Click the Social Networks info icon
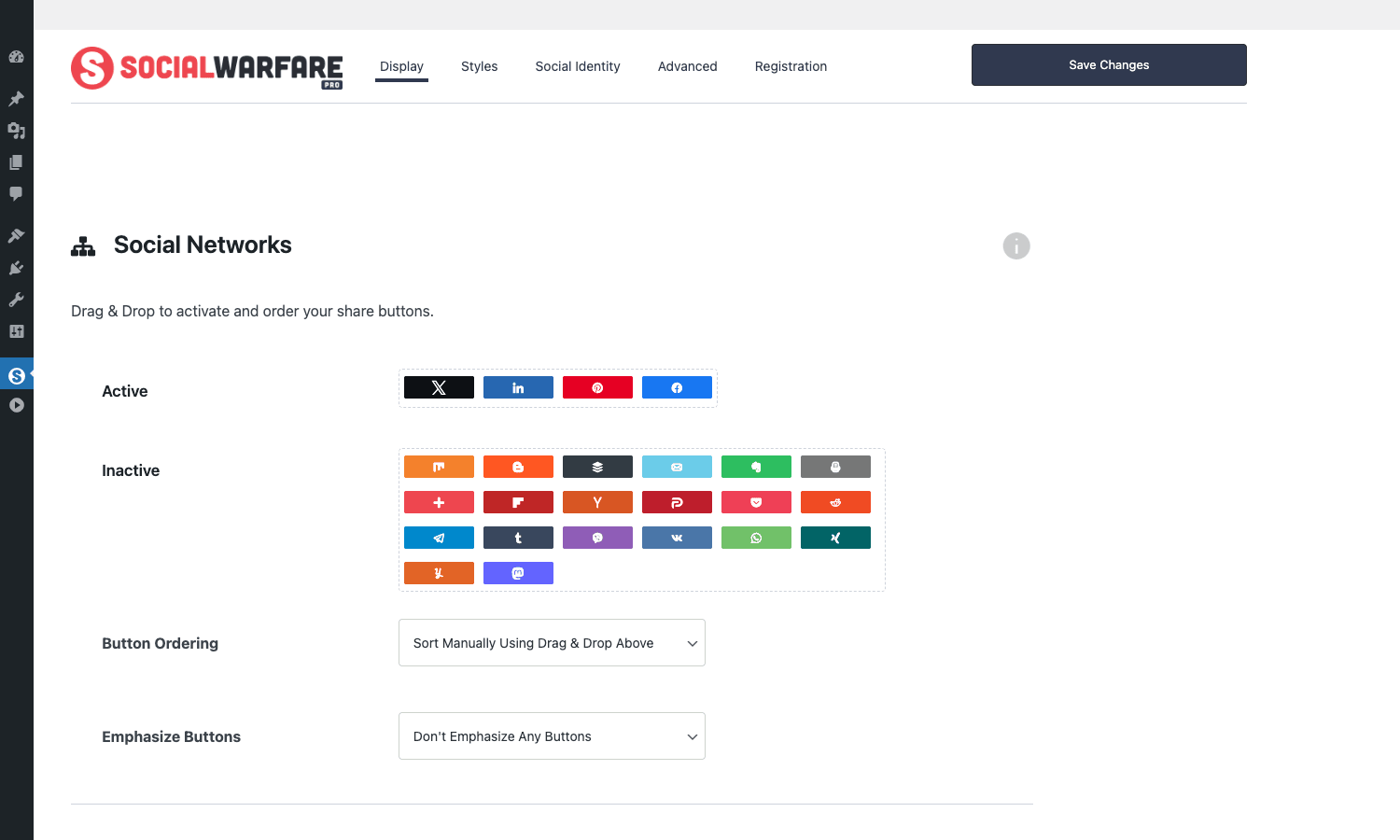Image resolution: width=1400 pixels, height=840 pixels. pos(1016,245)
